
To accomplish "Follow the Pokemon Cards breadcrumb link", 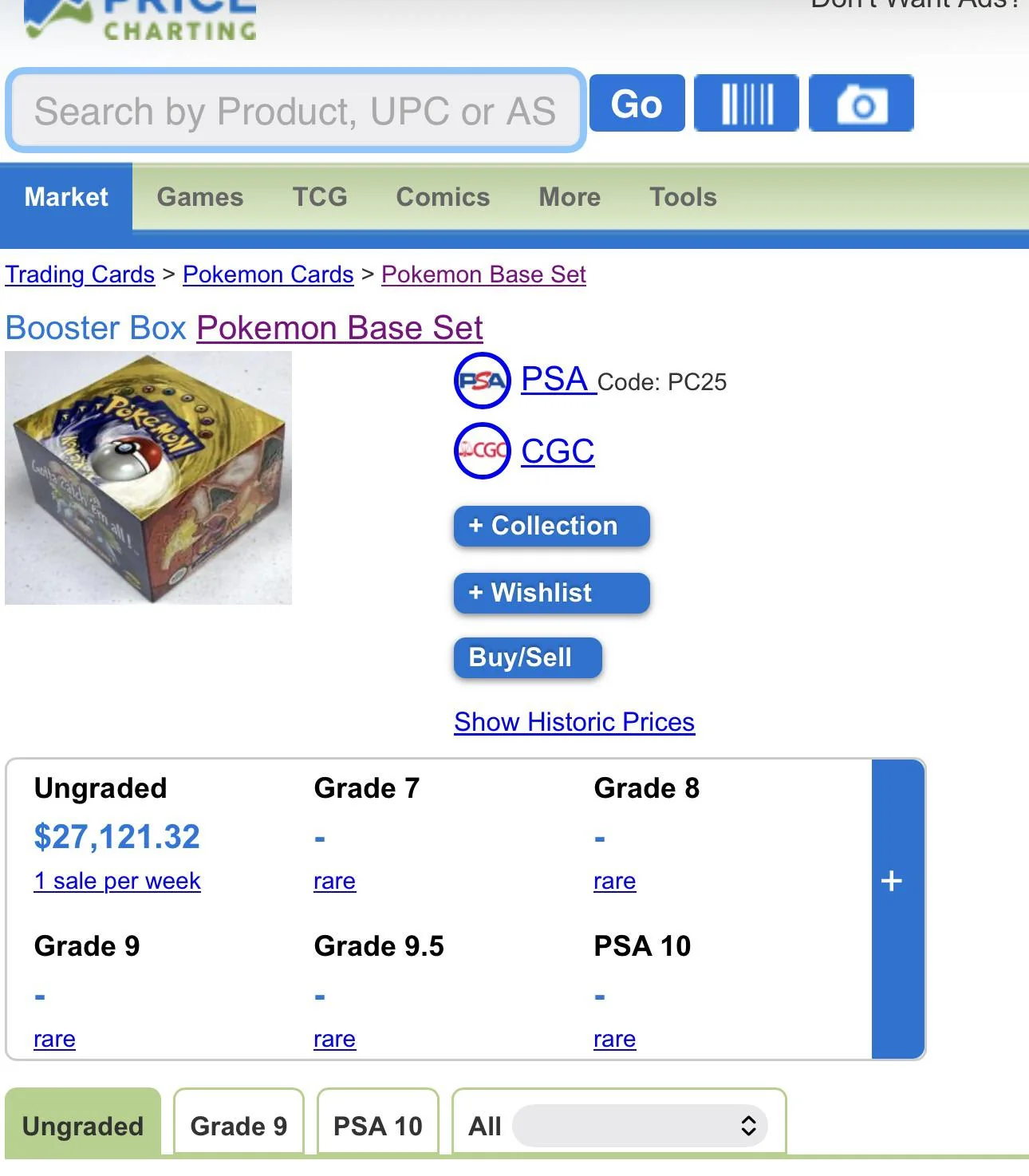I will pos(268,274).
